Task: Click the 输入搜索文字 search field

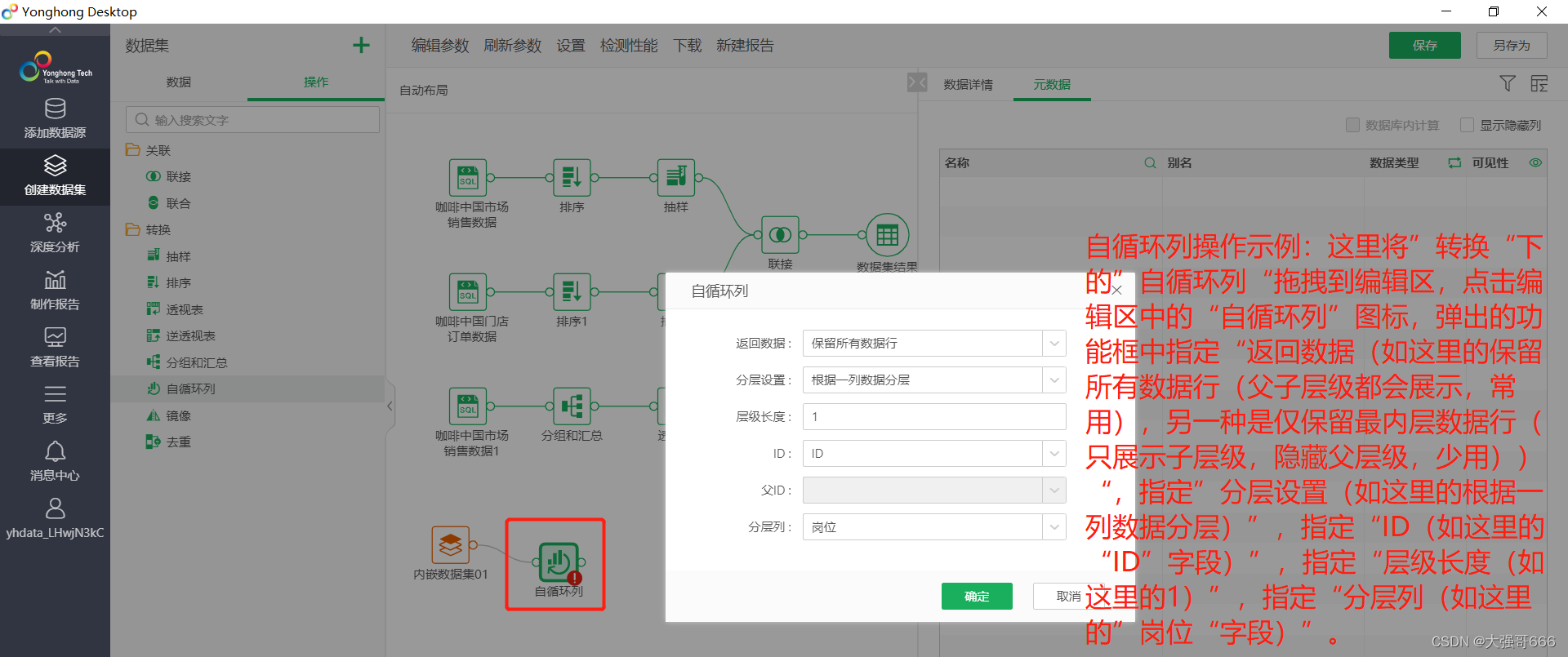Action: pyautogui.click(x=252, y=120)
